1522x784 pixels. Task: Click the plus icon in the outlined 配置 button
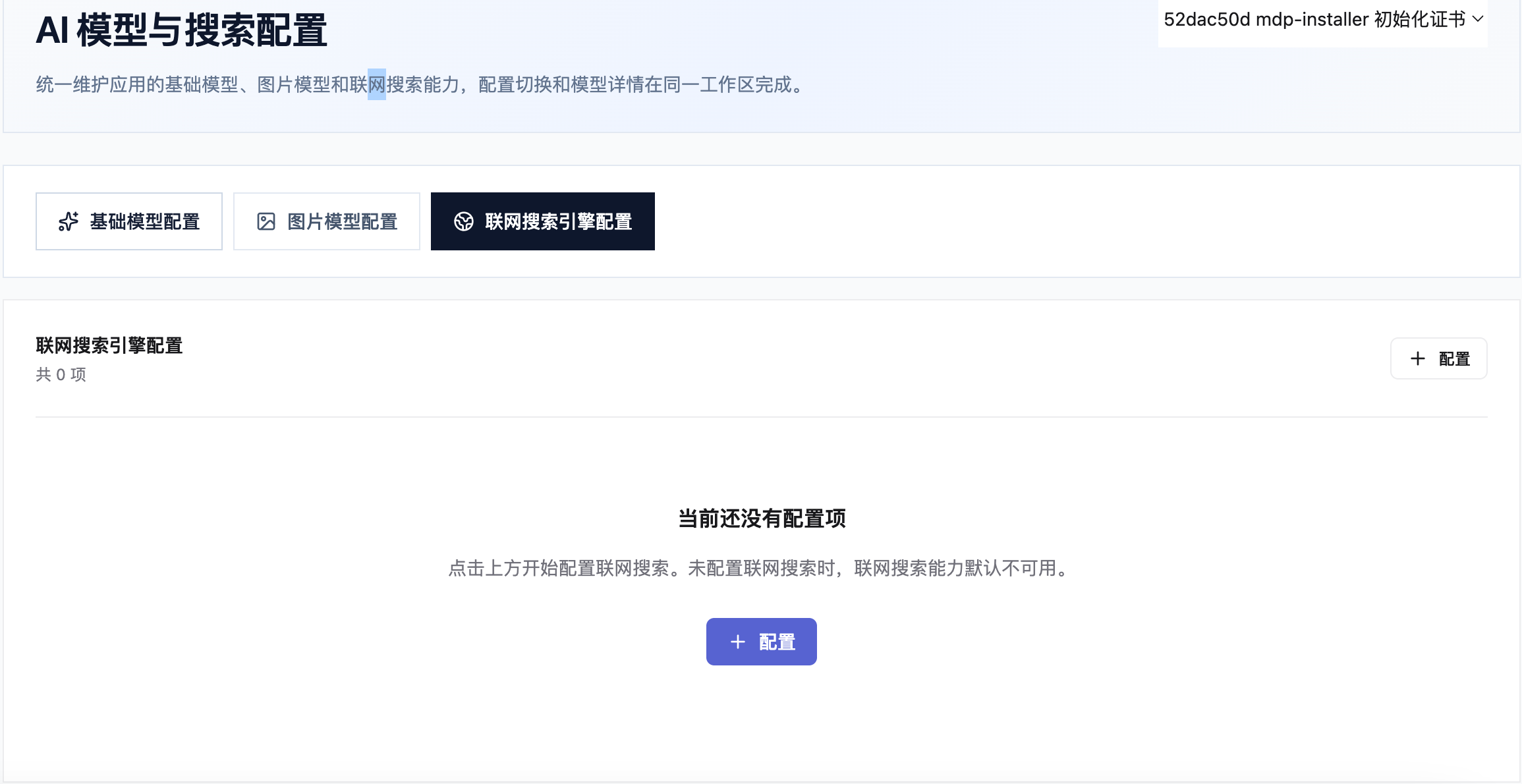click(x=1417, y=358)
